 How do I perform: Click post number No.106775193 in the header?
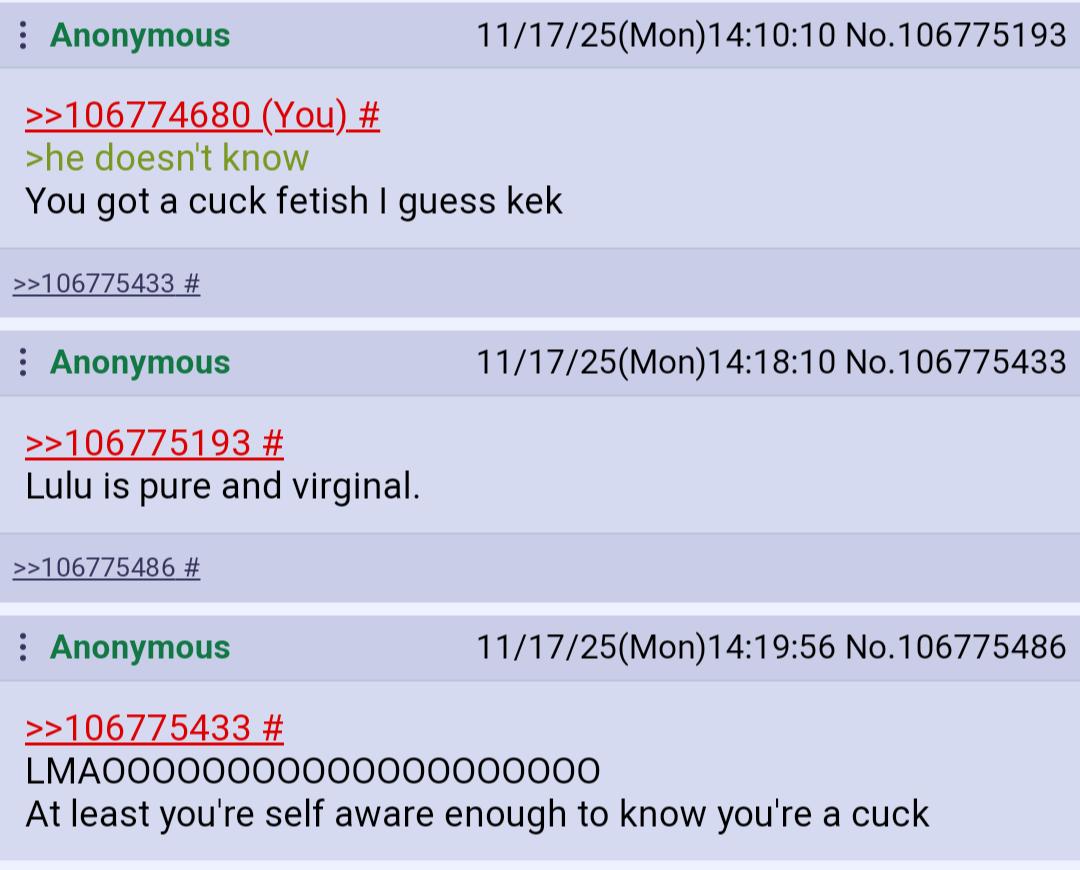[956, 35]
